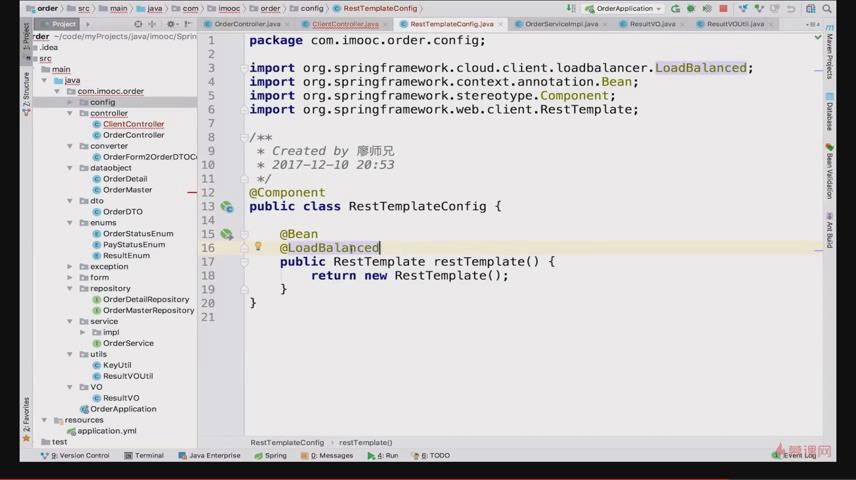Collapse the enums package folder

coord(70,223)
